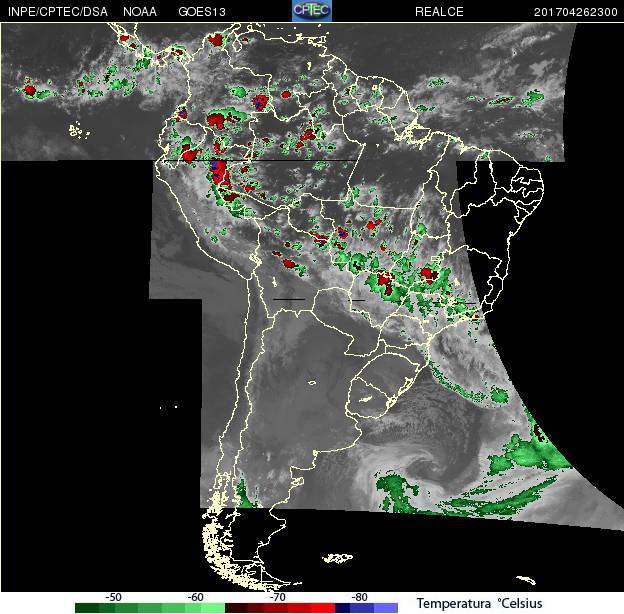624x614 pixels.
Task: Pick the dark green segment of the color bar
Action: (87, 608)
